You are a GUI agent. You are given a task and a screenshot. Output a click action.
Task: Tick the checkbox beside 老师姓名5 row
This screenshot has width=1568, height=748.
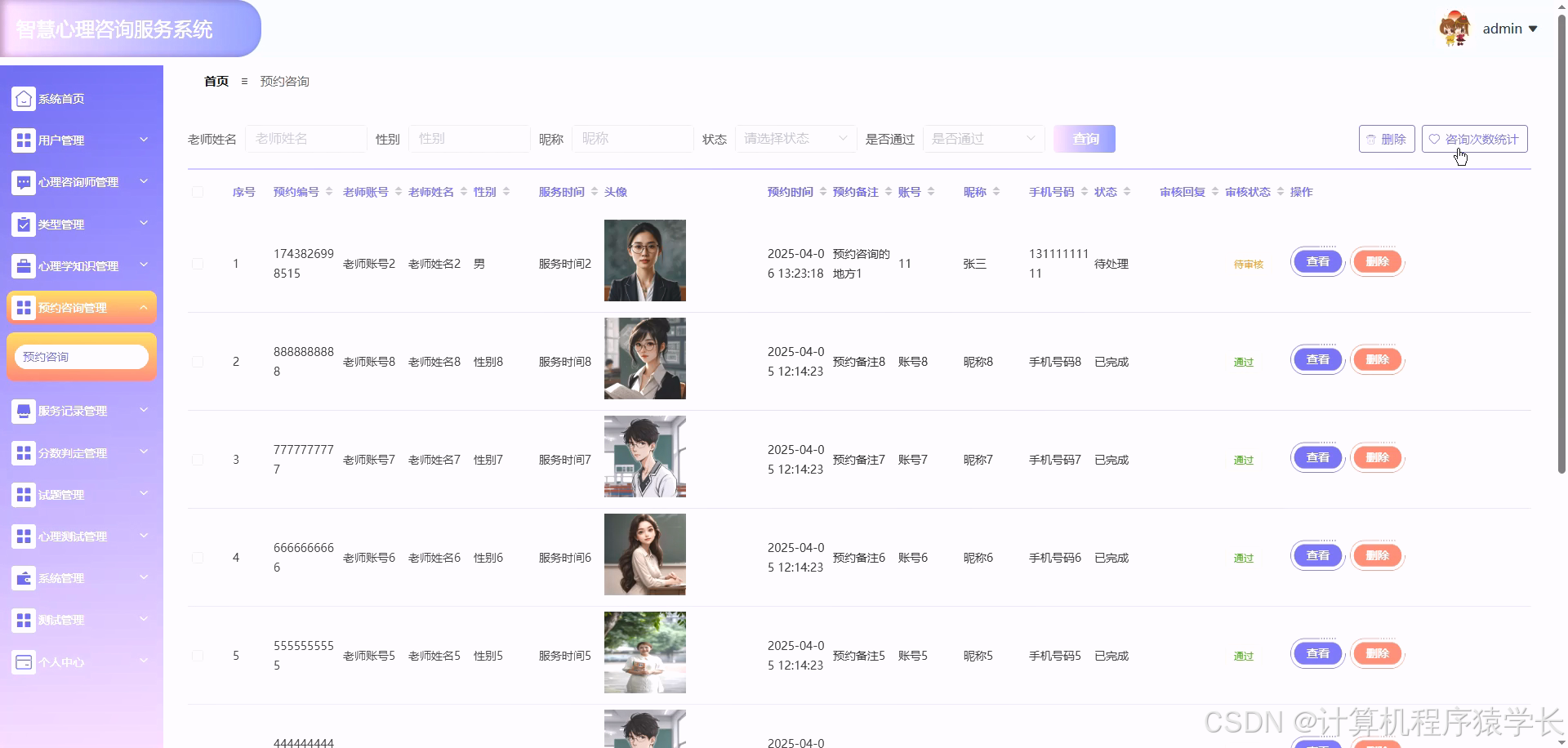point(198,655)
